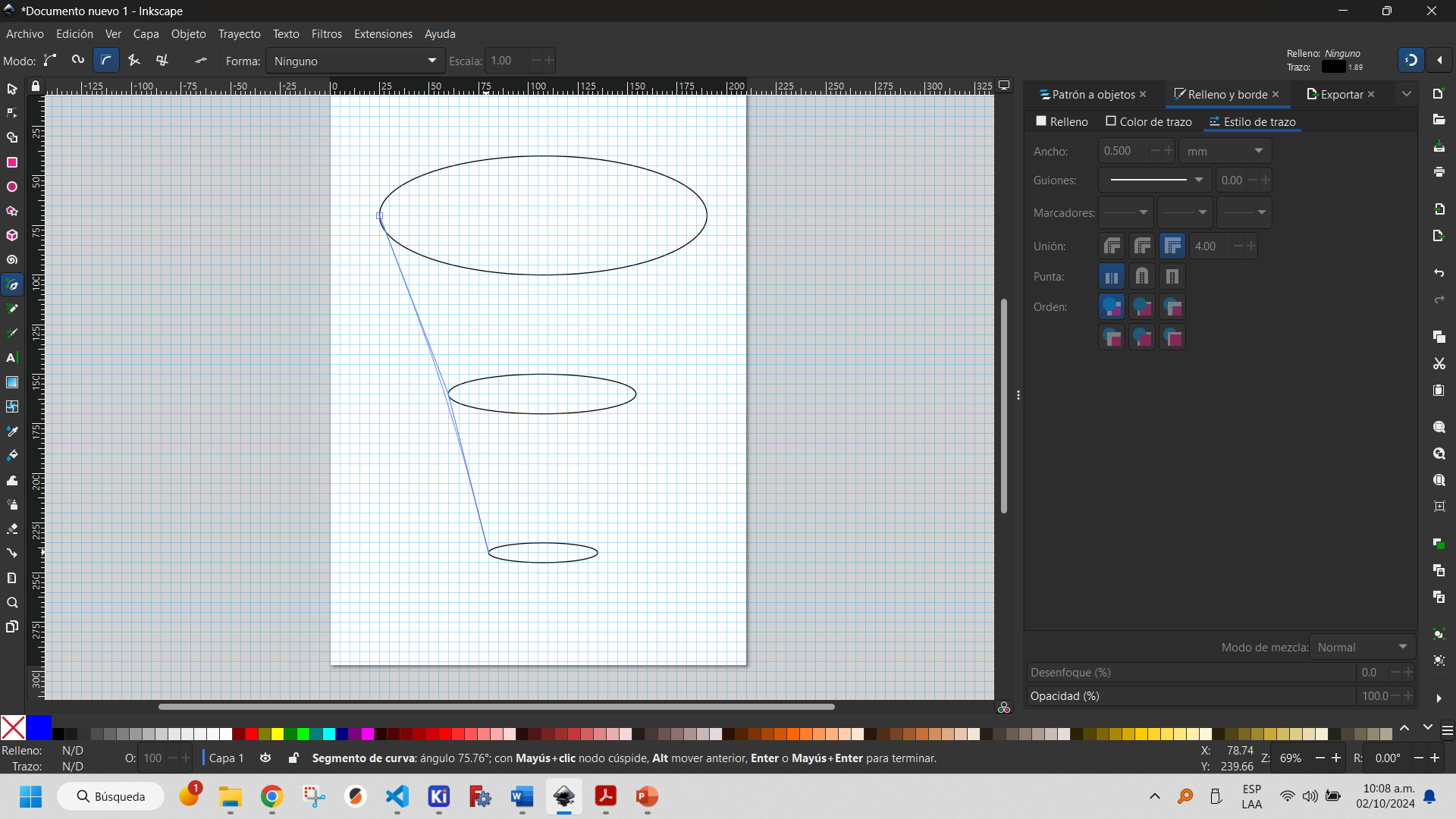
Task: Select the 3D box tool
Action: 12,236
